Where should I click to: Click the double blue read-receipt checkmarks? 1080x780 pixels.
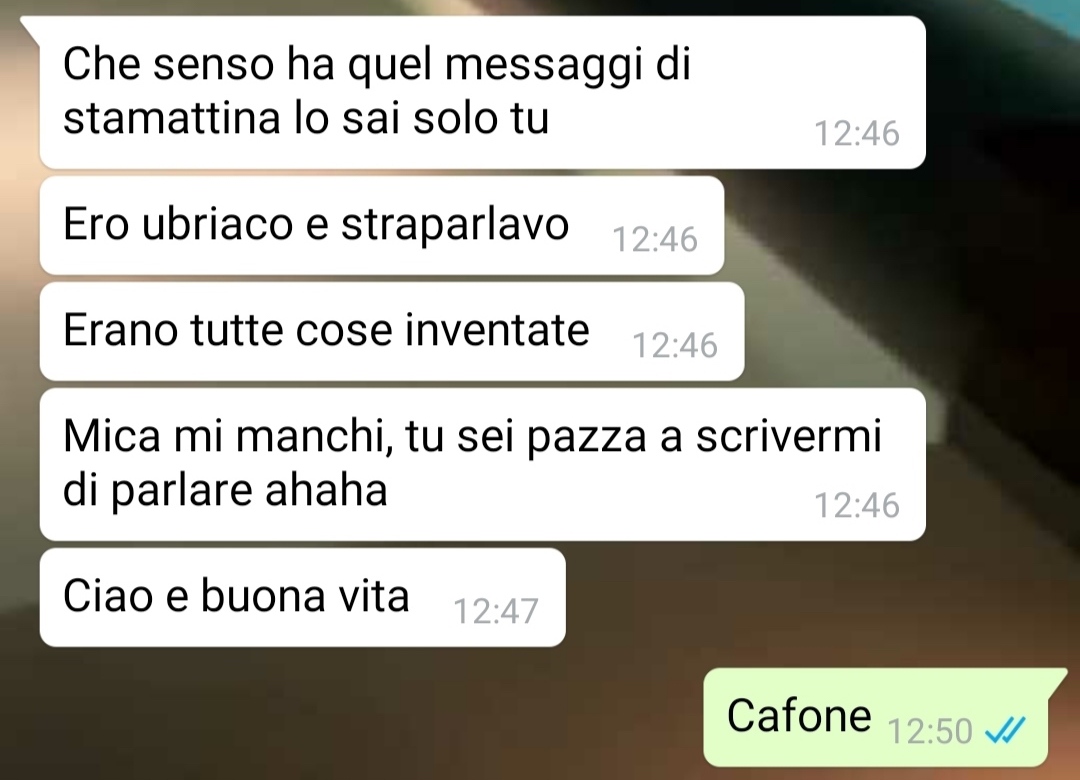pos(1006,730)
